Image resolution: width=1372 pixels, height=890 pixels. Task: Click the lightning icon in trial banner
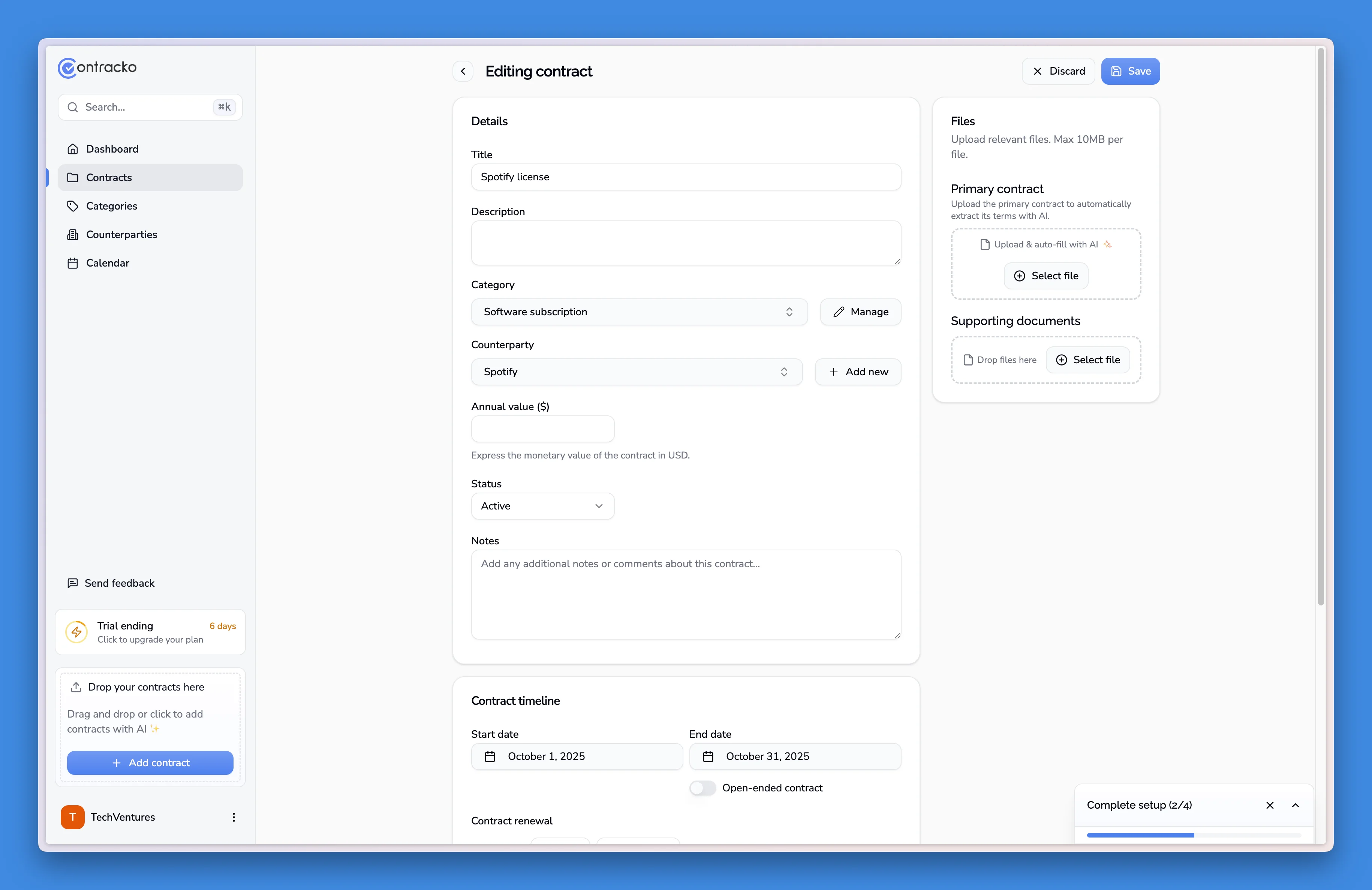click(77, 632)
